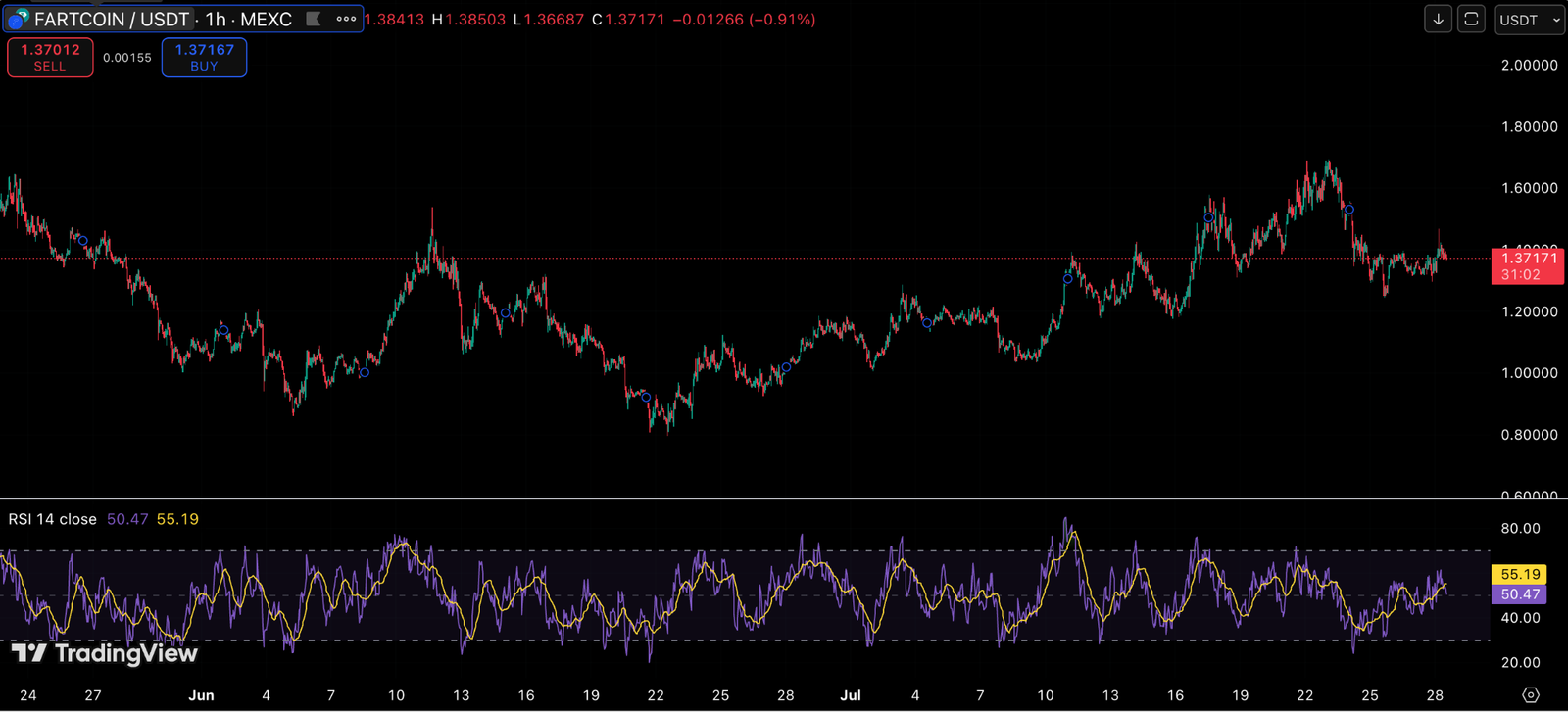Click the blue circle marker near Jul 10

[x=1068, y=279]
